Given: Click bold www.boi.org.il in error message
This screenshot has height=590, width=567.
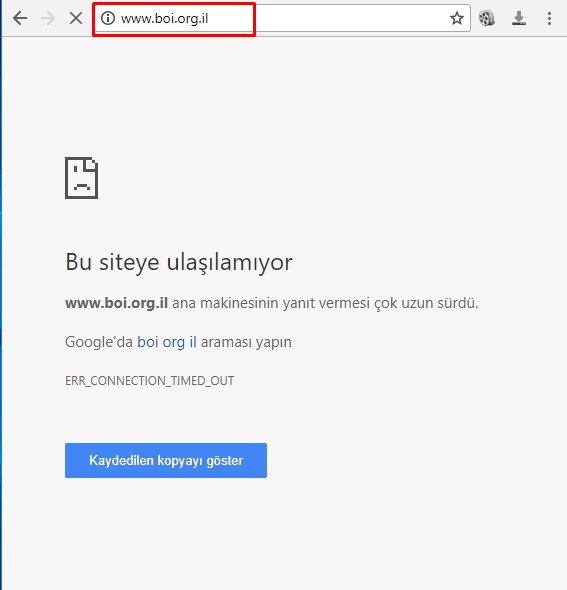Looking at the screenshot, I should 116,303.
